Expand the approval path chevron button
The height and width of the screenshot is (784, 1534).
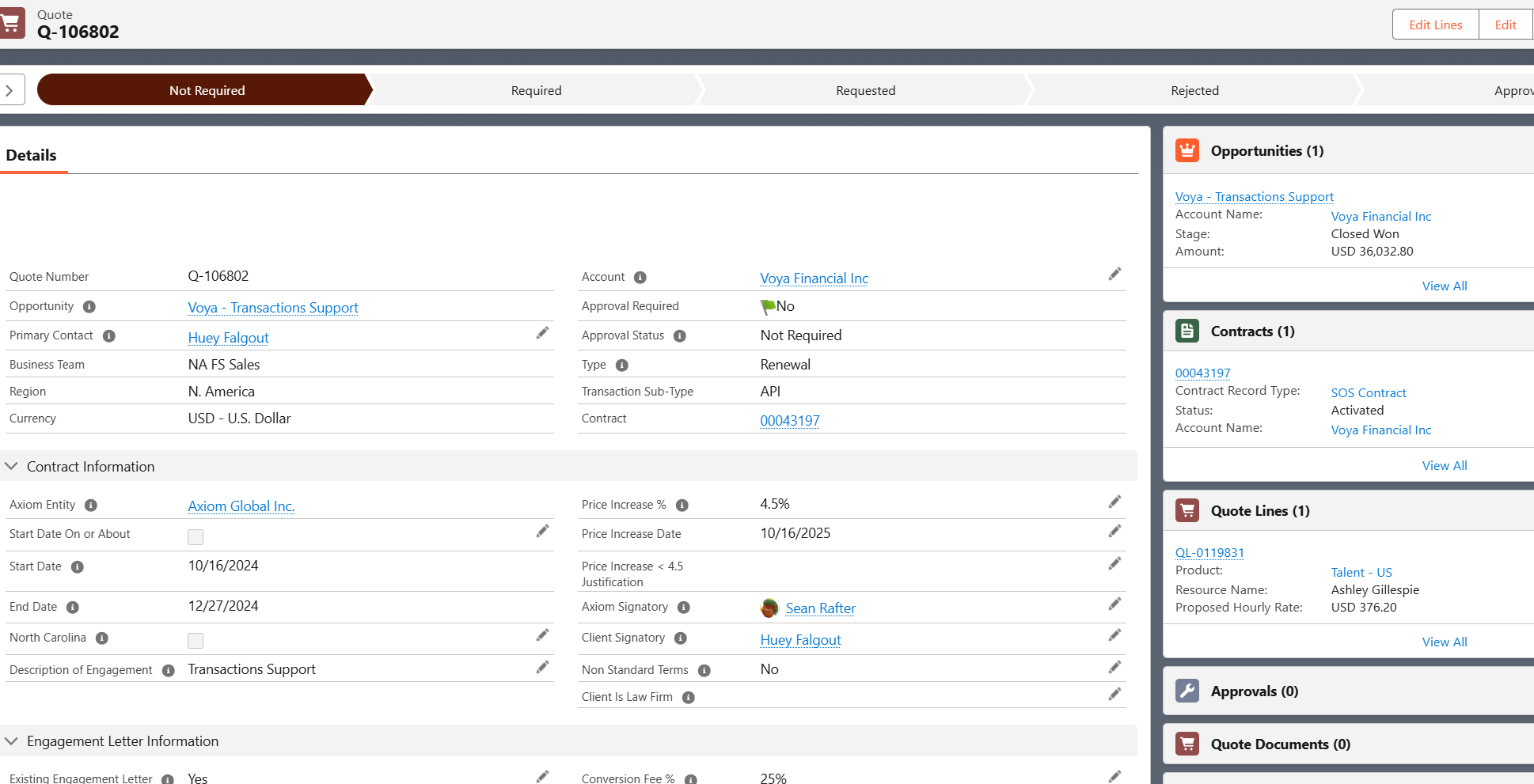[10, 90]
